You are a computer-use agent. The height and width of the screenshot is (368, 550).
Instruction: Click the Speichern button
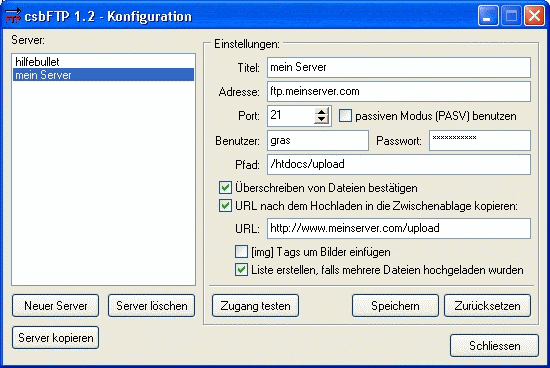point(395,306)
